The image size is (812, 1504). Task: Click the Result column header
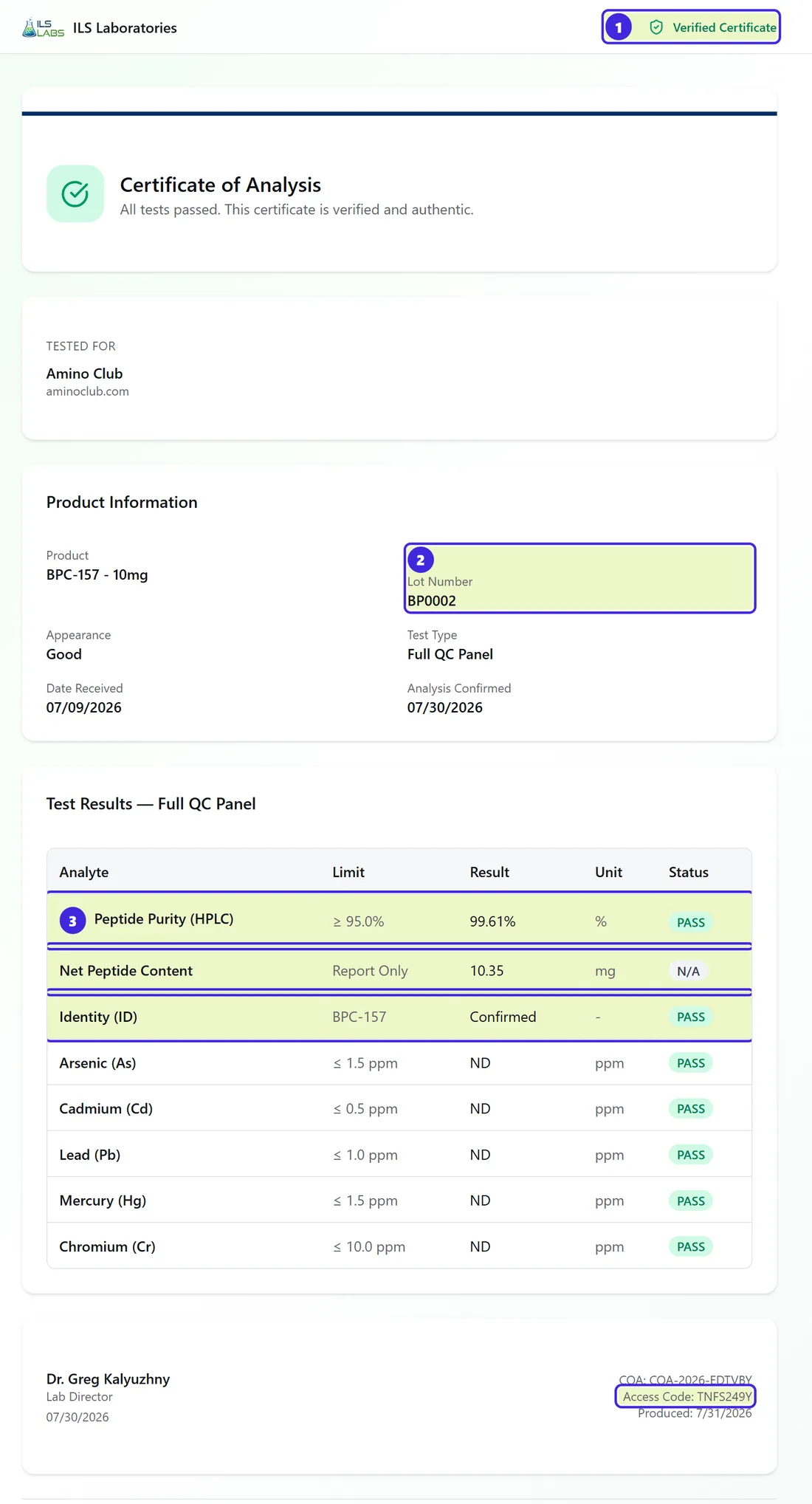click(x=489, y=872)
